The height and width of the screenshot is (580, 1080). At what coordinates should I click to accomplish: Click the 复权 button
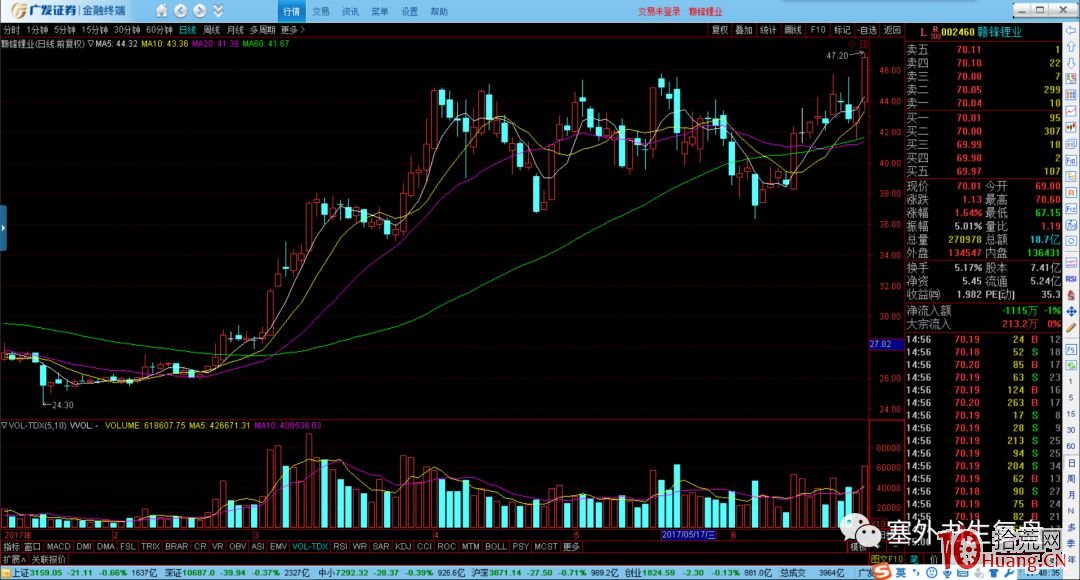pyautogui.click(x=720, y=30)
